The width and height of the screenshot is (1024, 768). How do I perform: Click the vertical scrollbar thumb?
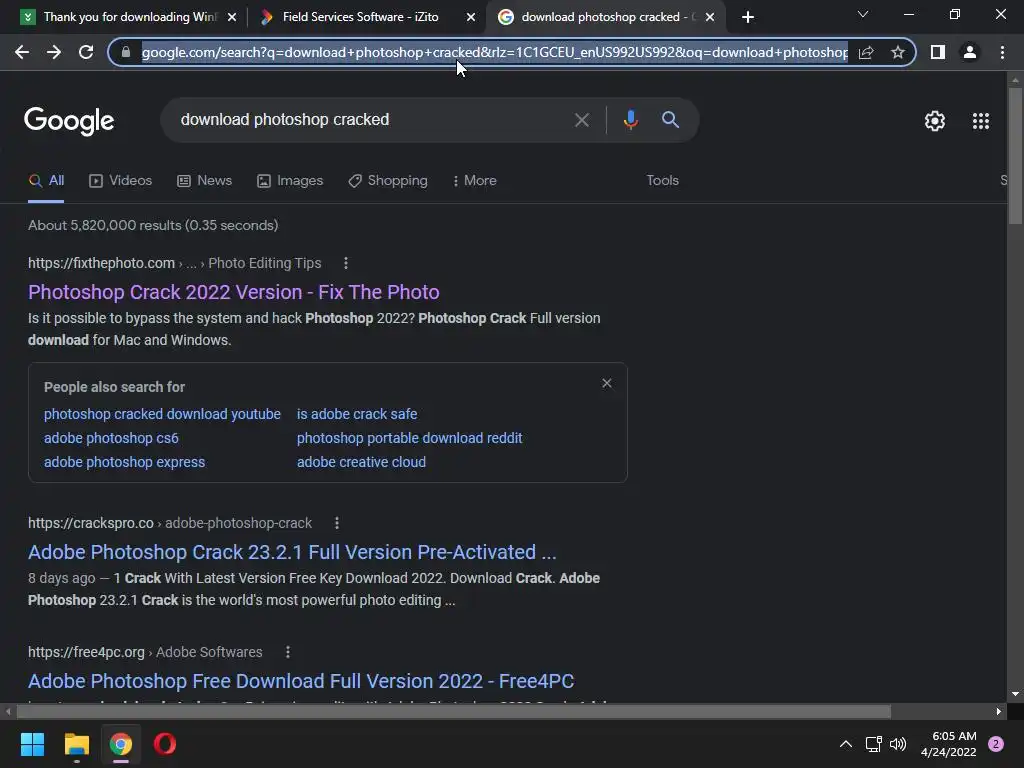[x=1014, y=157]
